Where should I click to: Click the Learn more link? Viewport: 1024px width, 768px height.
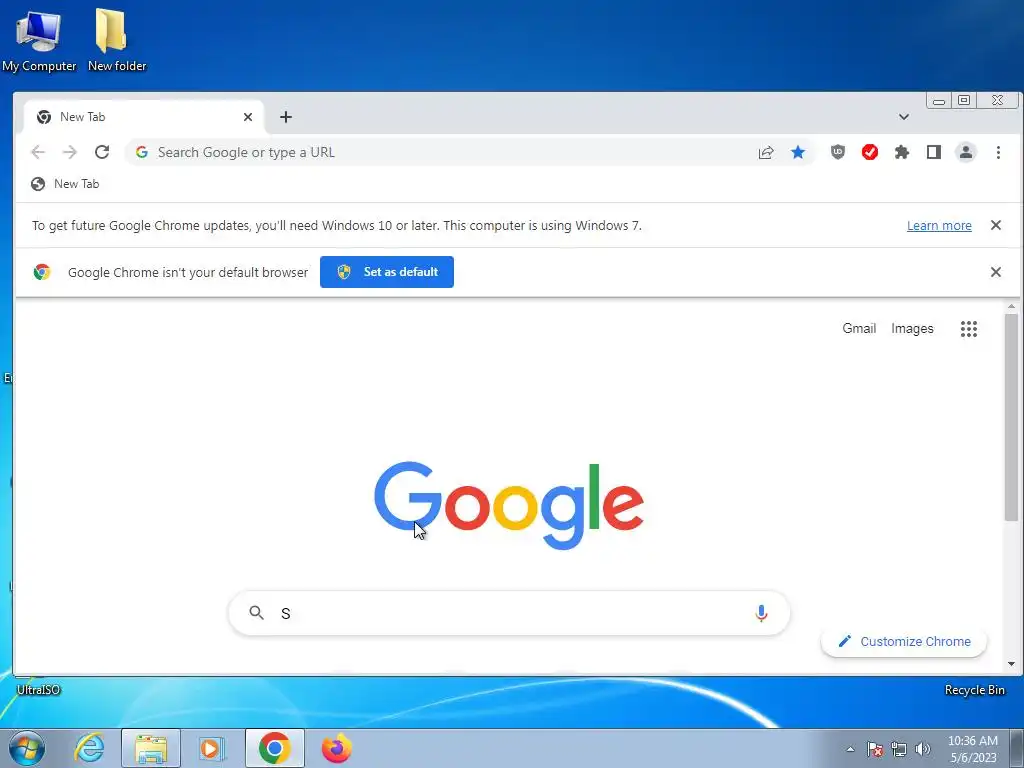pyautogui.click(x=939, y=225)
